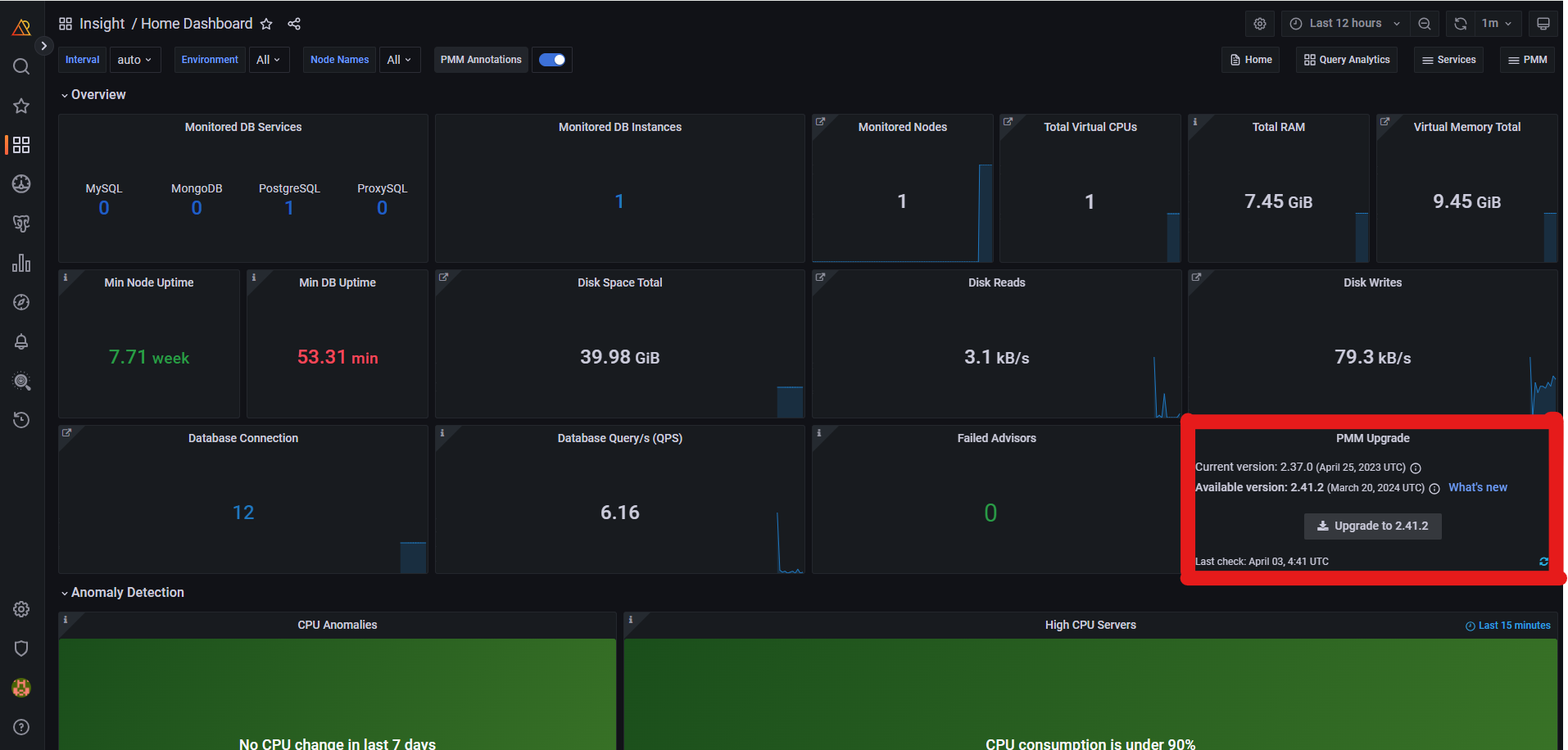Viewport: 1568px width, 750px height.
Task: Show Min Node Uptime info icon
Action: click(66, 278)
